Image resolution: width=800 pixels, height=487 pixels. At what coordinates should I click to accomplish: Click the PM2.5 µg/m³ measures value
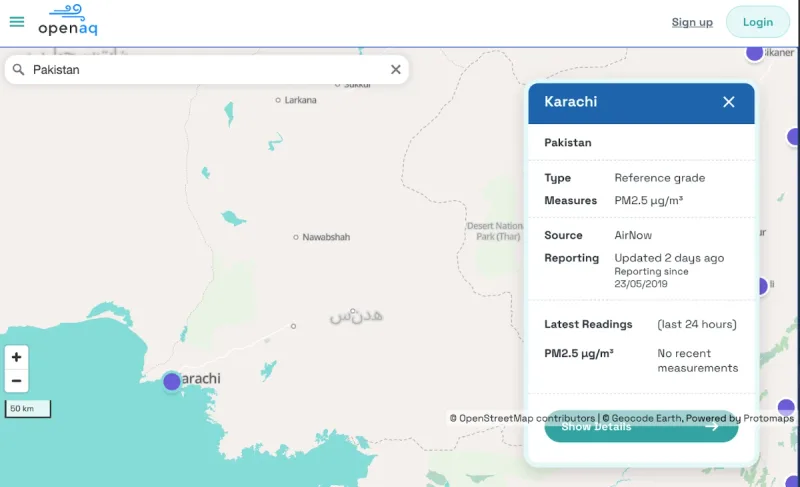click(648, 200)
